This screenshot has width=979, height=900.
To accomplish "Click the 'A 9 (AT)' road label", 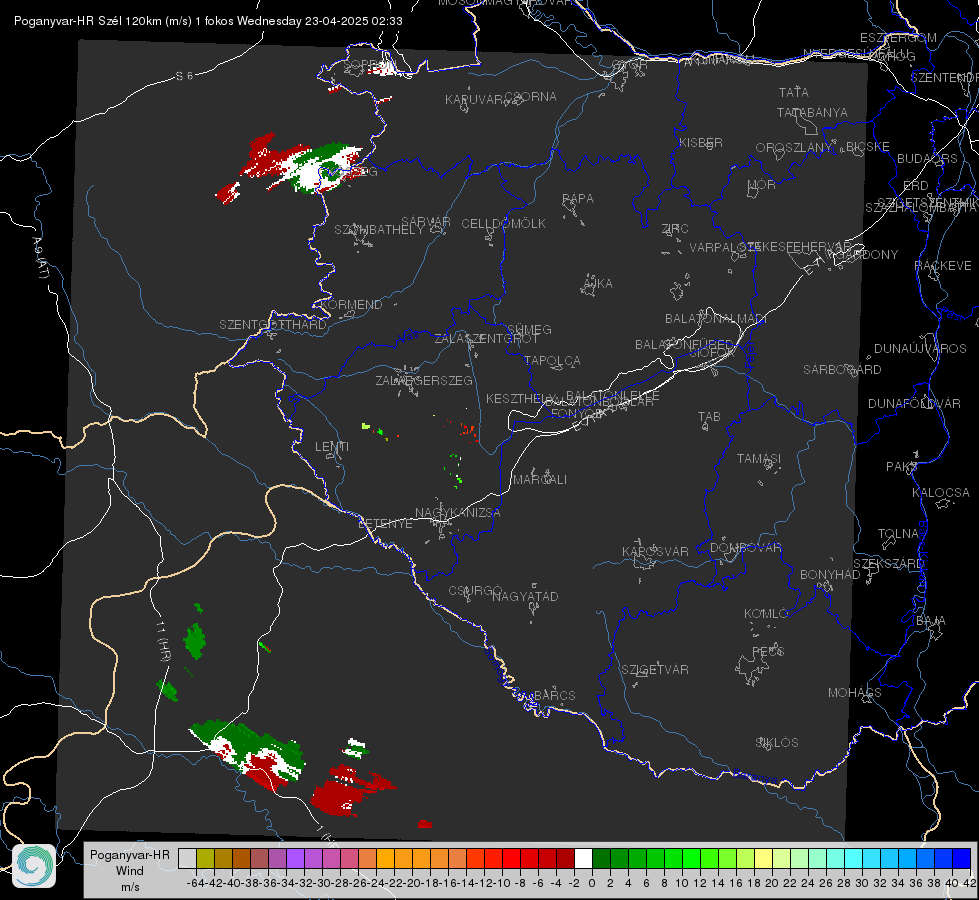I will tap(41, 258).
